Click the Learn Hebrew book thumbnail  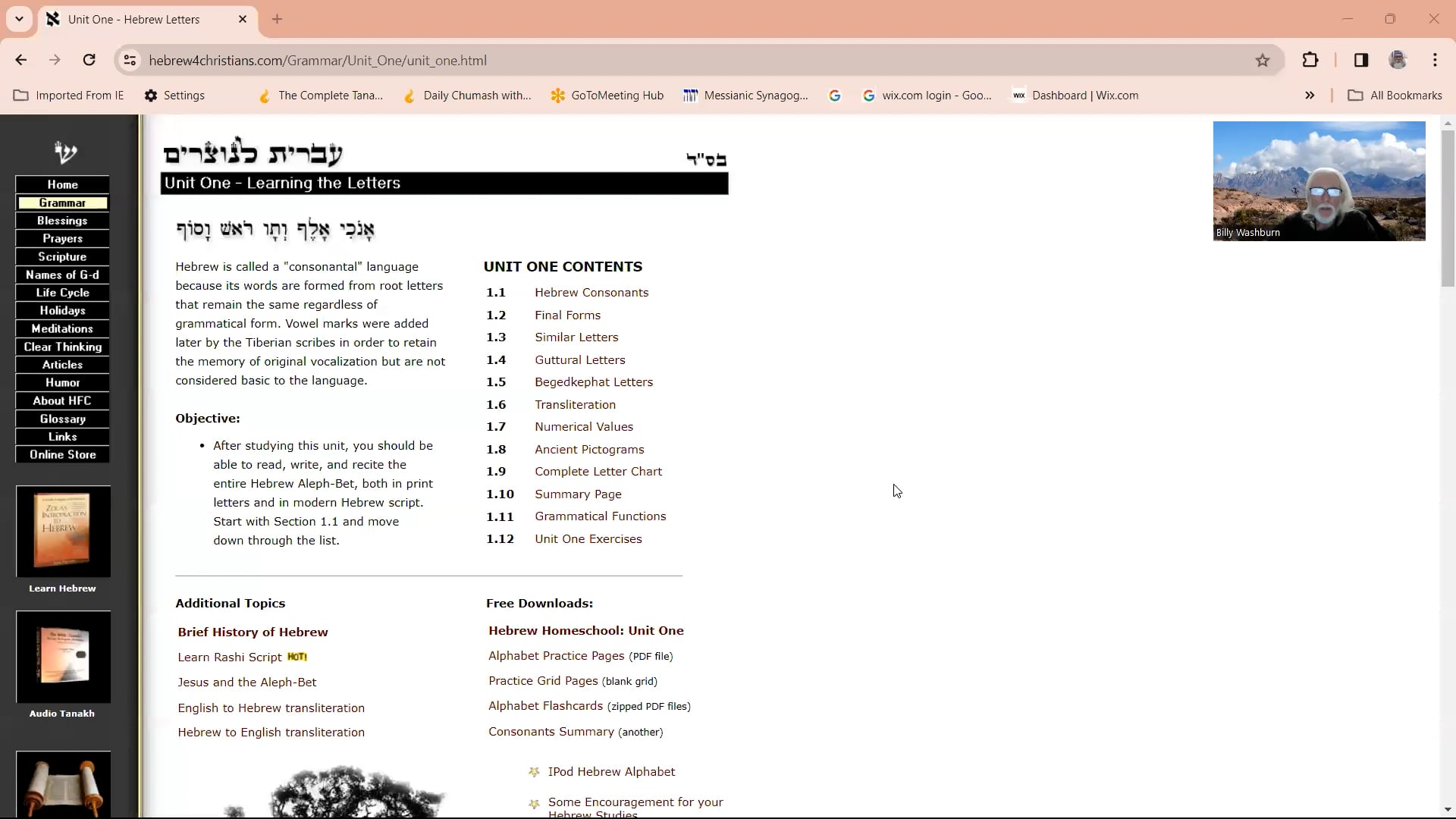(63, 532)
